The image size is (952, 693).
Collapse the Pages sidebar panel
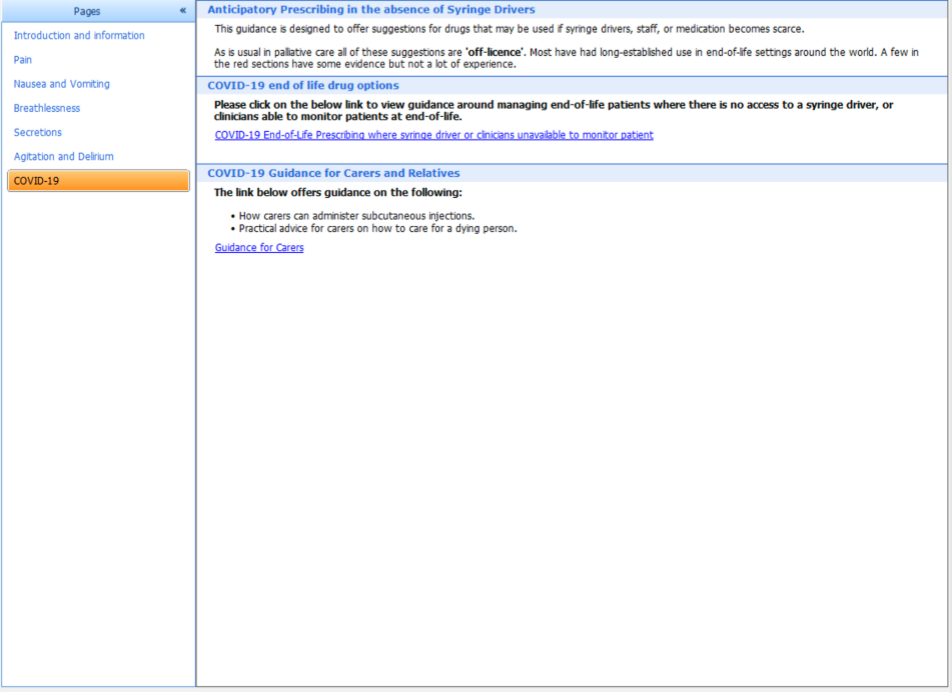[x=183, y=10]
